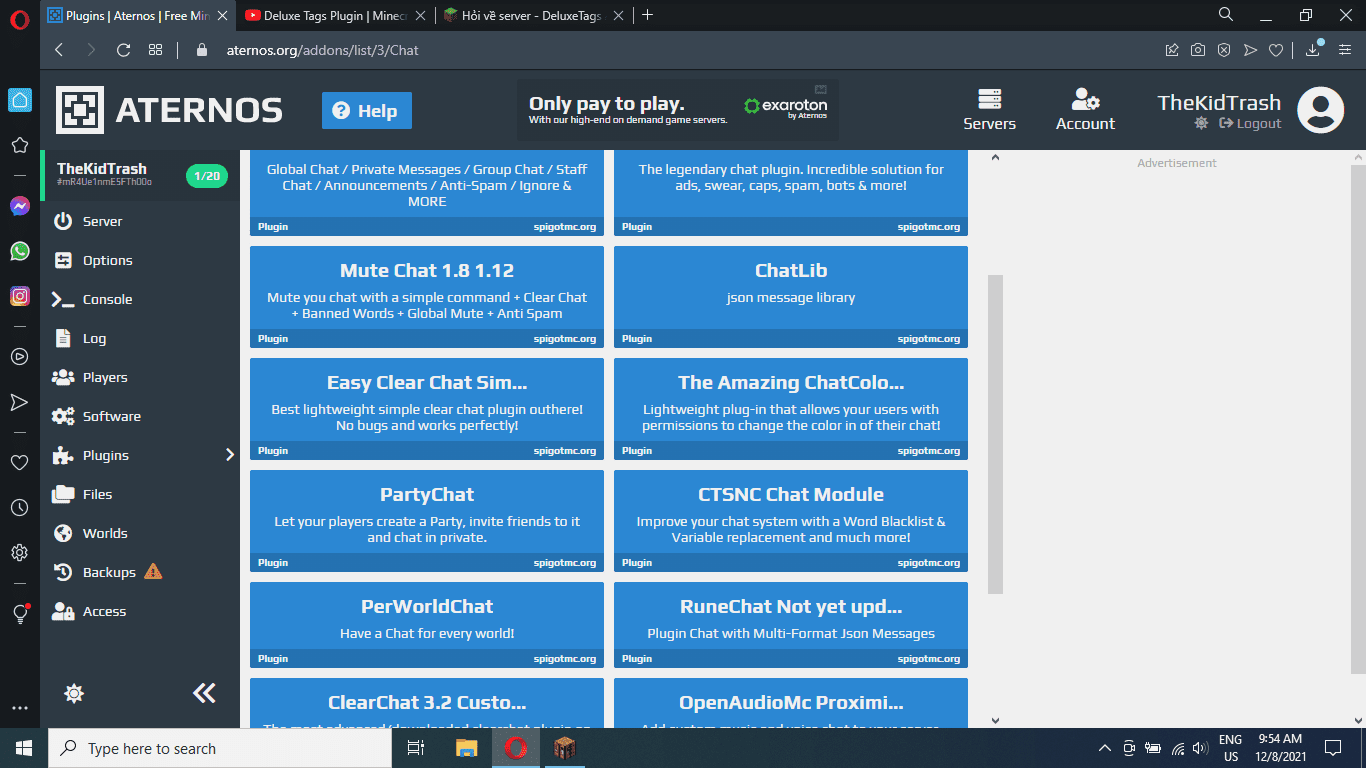This screenshot has width=1366, height=768.
Task: Open the Windows notification center
Action: point(1333,748)
